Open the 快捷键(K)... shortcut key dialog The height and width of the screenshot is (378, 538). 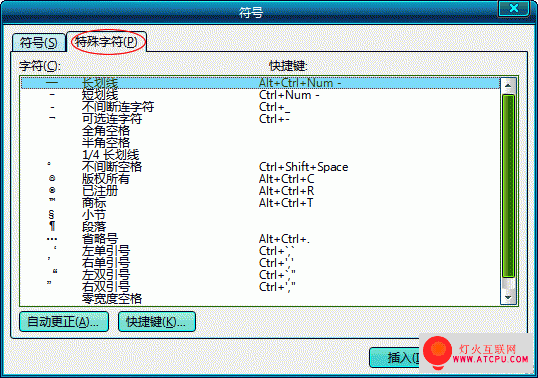point(157,322)
